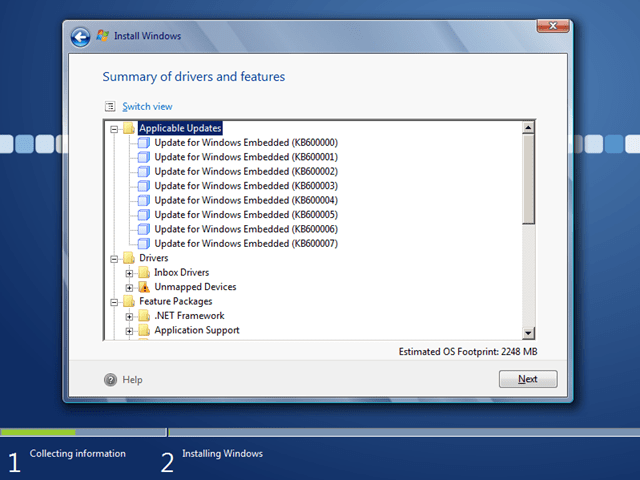Click the Drivers folder icon

point(129,258)
